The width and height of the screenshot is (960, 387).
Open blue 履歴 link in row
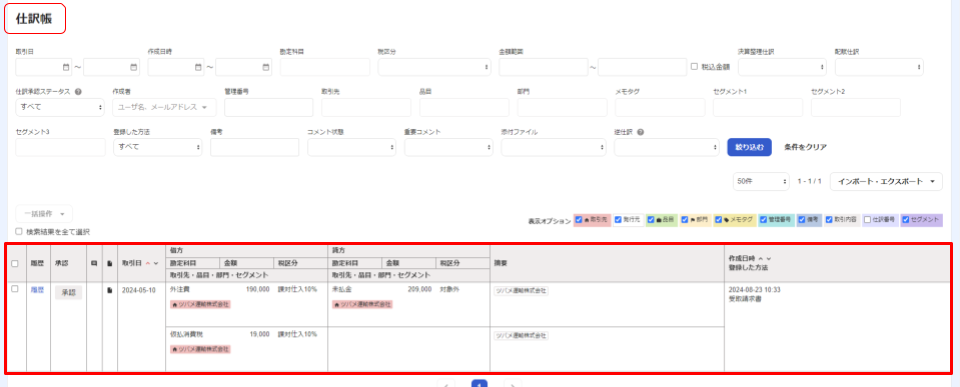[x=37, y=290]
